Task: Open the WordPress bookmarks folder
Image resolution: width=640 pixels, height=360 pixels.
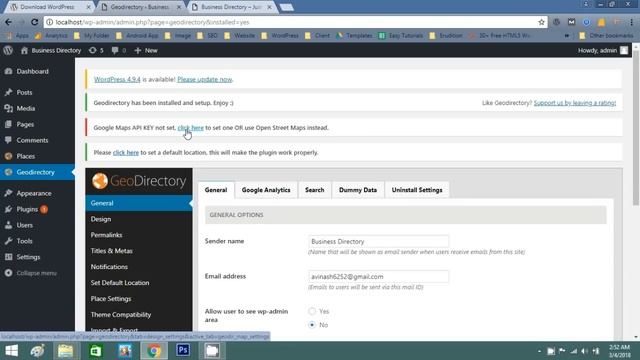Action: (x=280, y=36)
